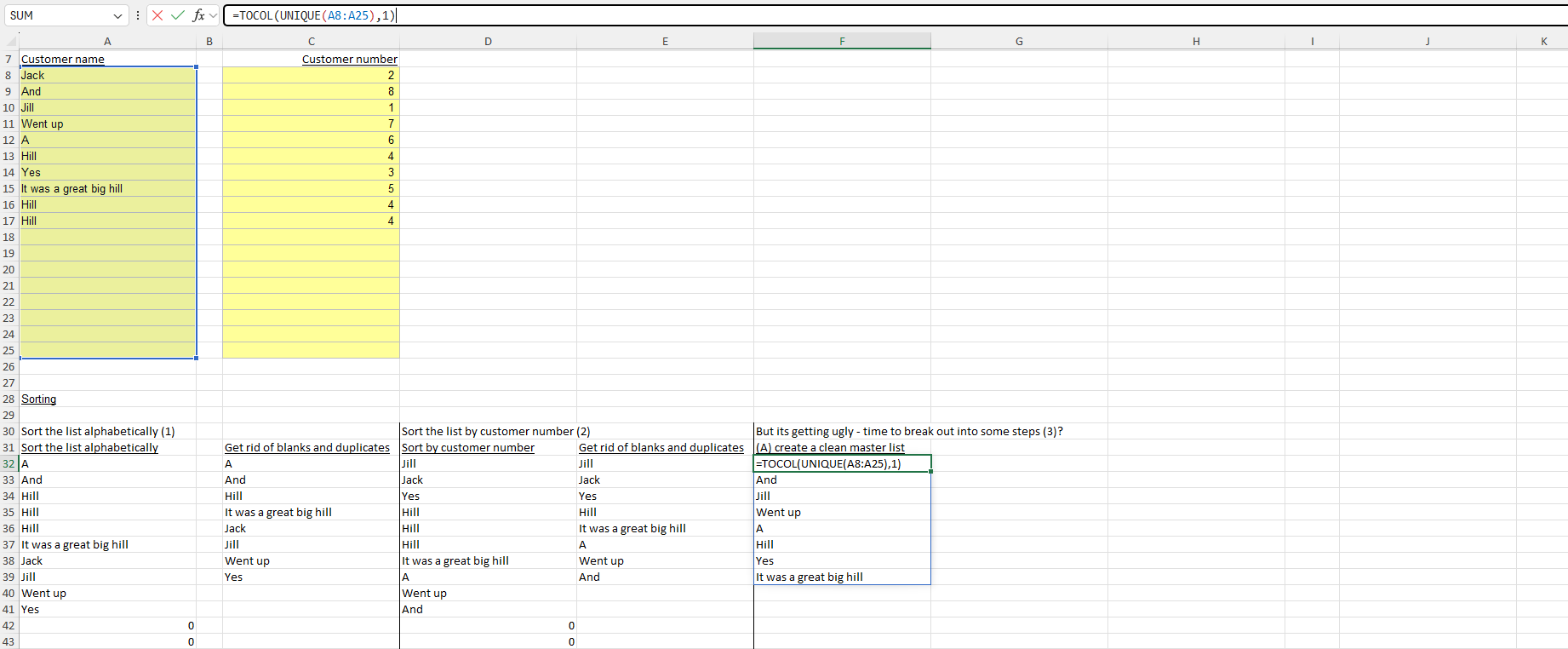This screenshot has height=649, width=1568.
Task: Confirm formula with the checkmark icon
Action: tap(178, 15)
